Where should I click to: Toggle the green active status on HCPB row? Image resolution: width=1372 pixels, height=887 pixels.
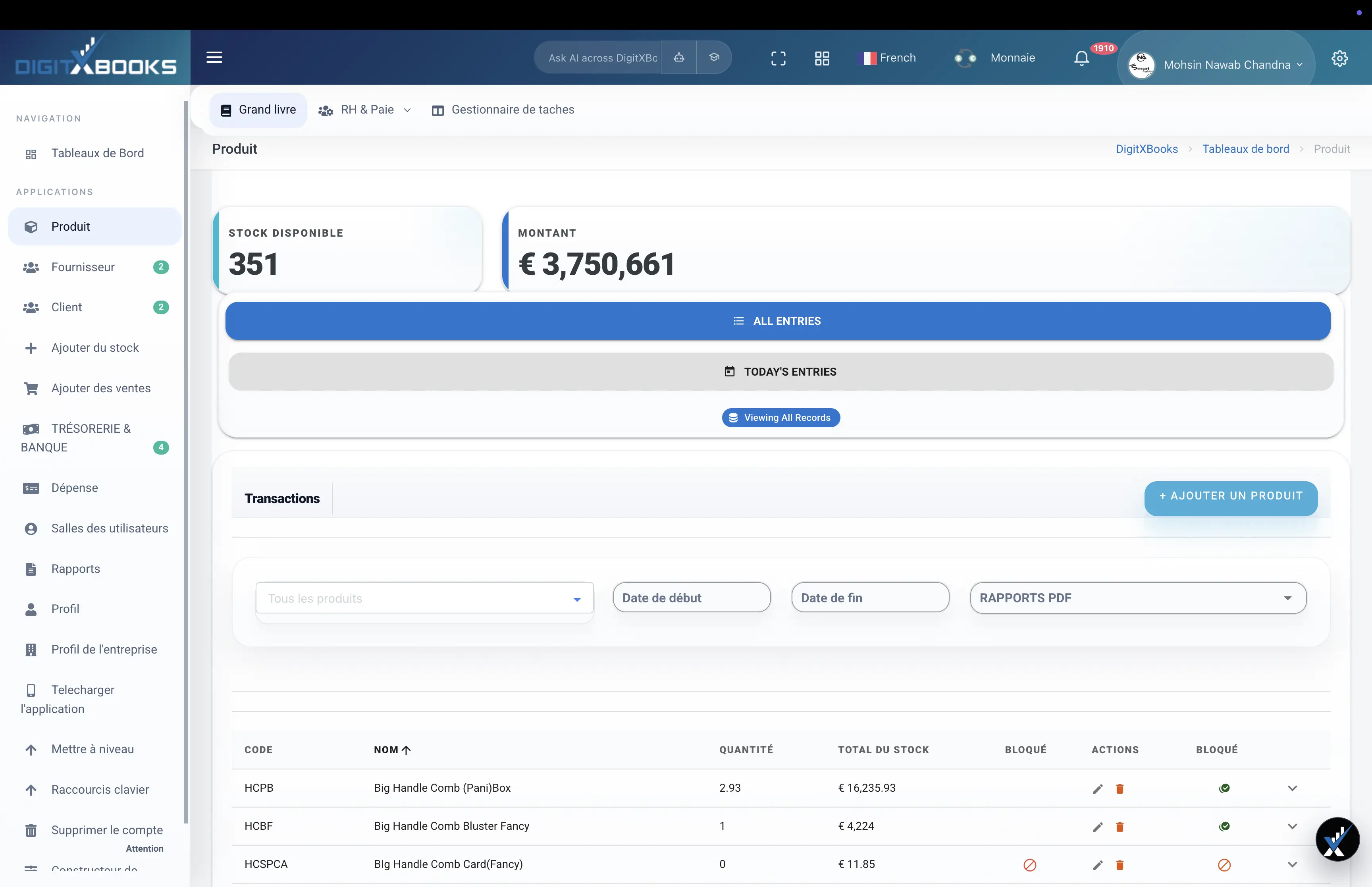[1225, 788]
